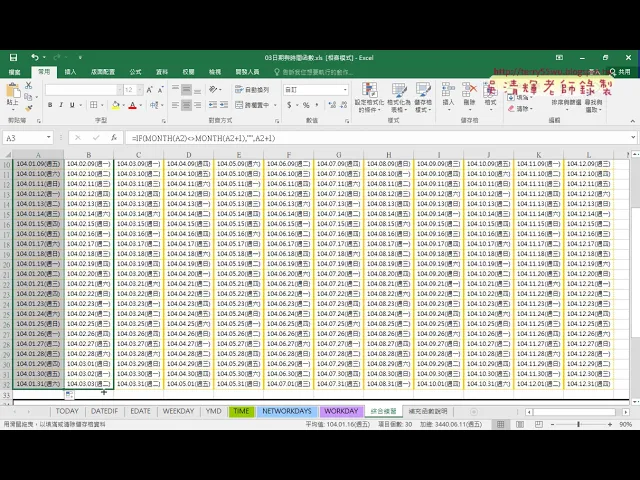Open the Merge & Center dropdown arrow
This screenshot has height=480, width=640.
tap(275, 105)
